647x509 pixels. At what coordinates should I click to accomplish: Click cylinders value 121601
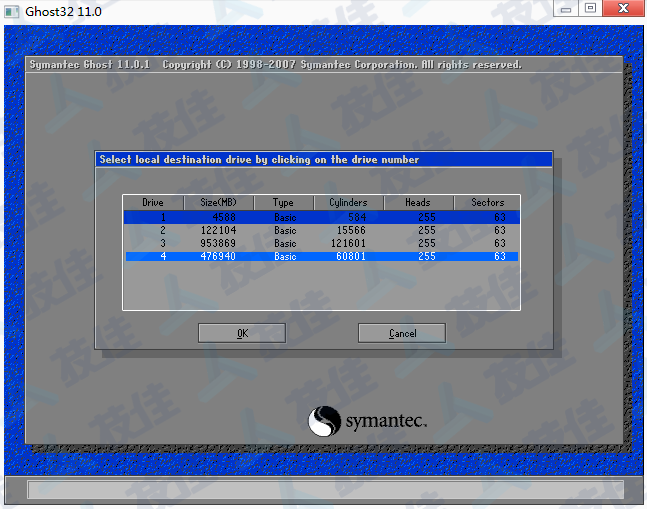click(348, 243)
